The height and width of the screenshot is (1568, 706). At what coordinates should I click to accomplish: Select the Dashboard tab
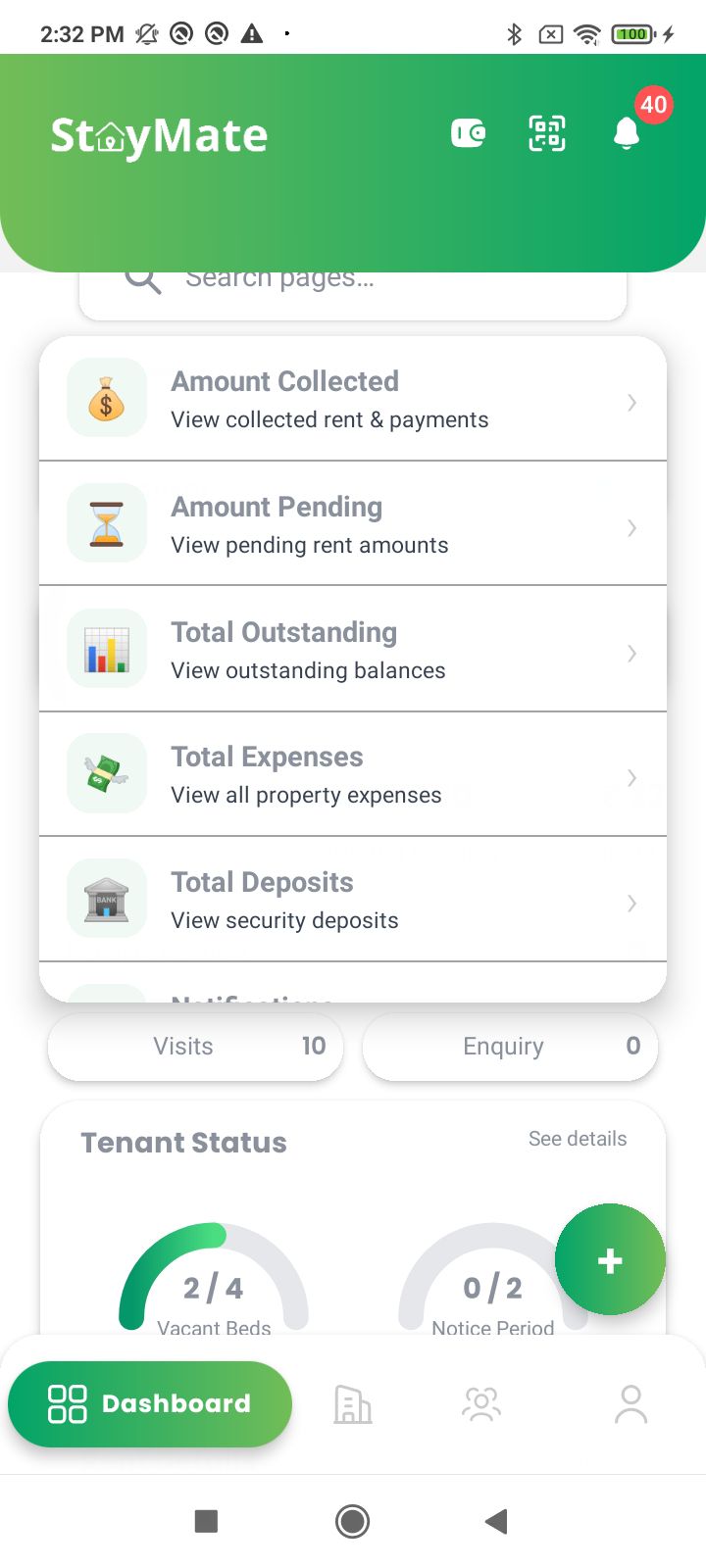[150, 1404]
